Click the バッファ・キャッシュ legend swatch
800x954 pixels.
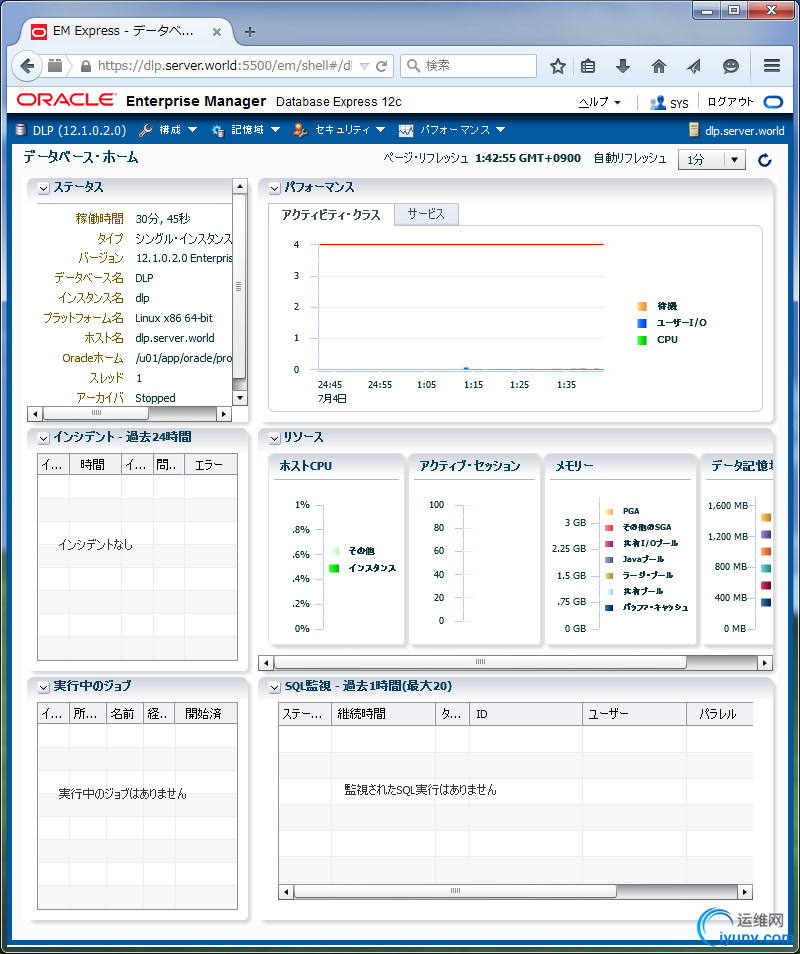(x=609, y=607)
